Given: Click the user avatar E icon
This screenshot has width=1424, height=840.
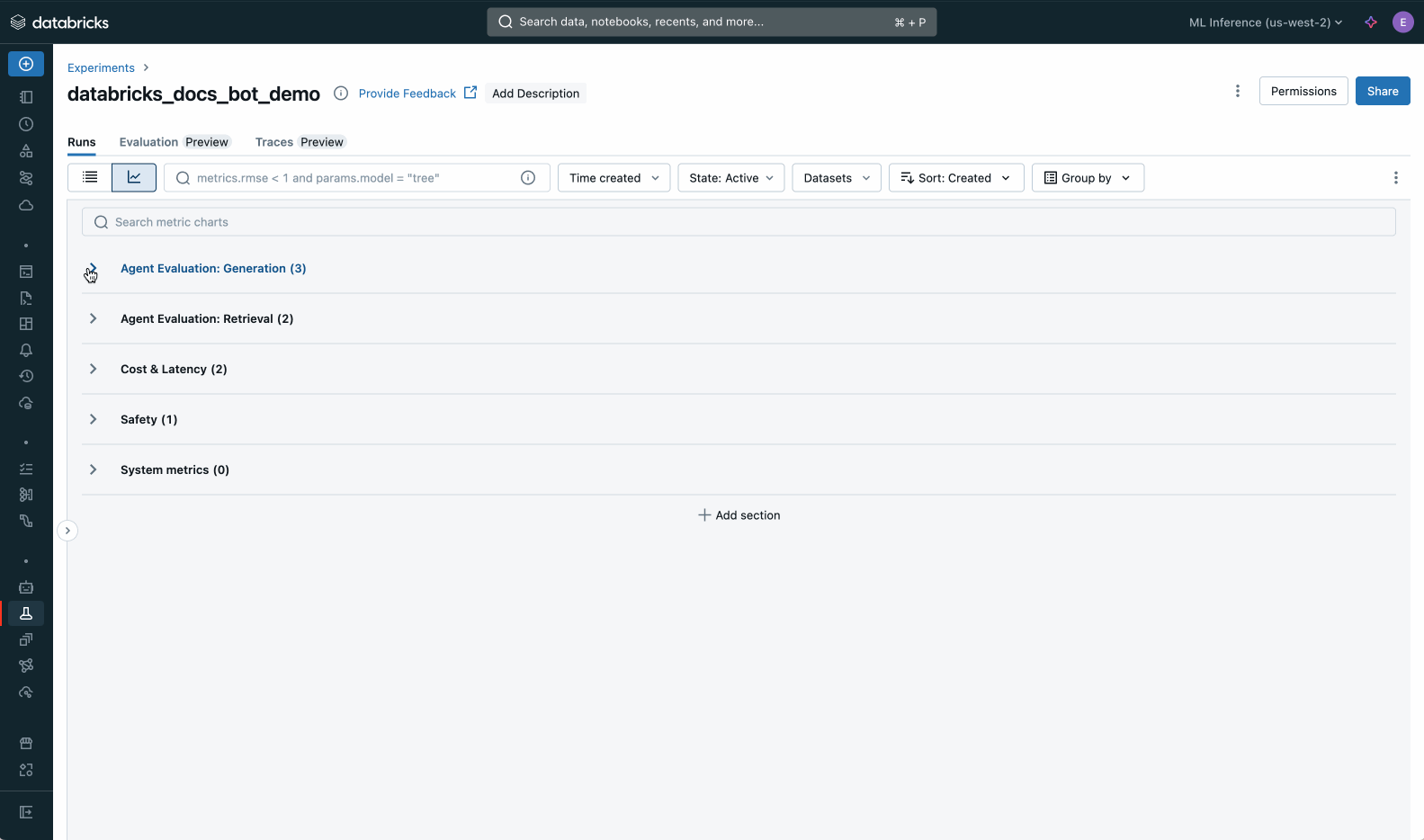Looking at the screenshot, I should pos(1402,22).
